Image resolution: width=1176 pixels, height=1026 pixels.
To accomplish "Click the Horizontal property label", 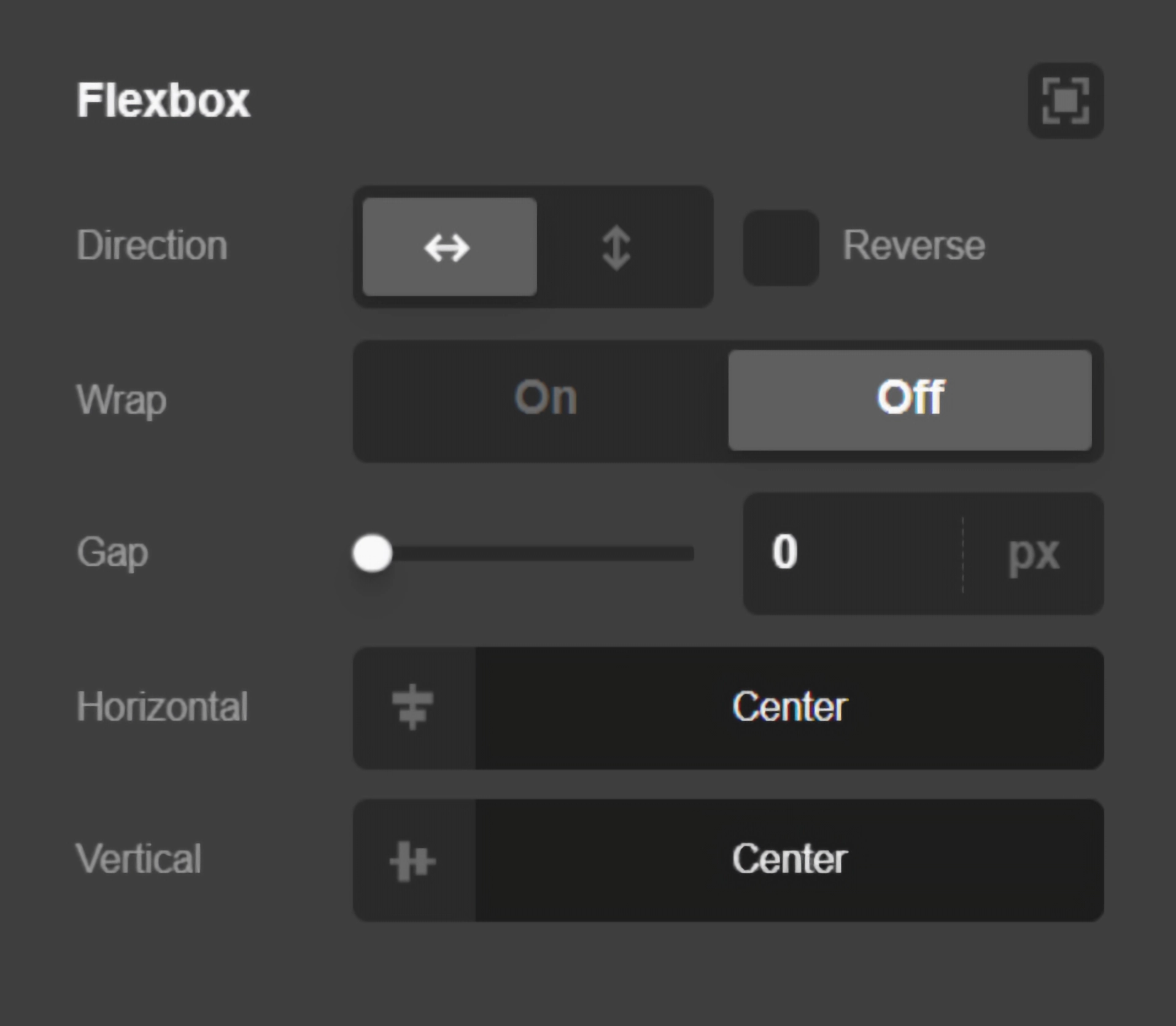I will pyautogui.click(x=162, y=707).
